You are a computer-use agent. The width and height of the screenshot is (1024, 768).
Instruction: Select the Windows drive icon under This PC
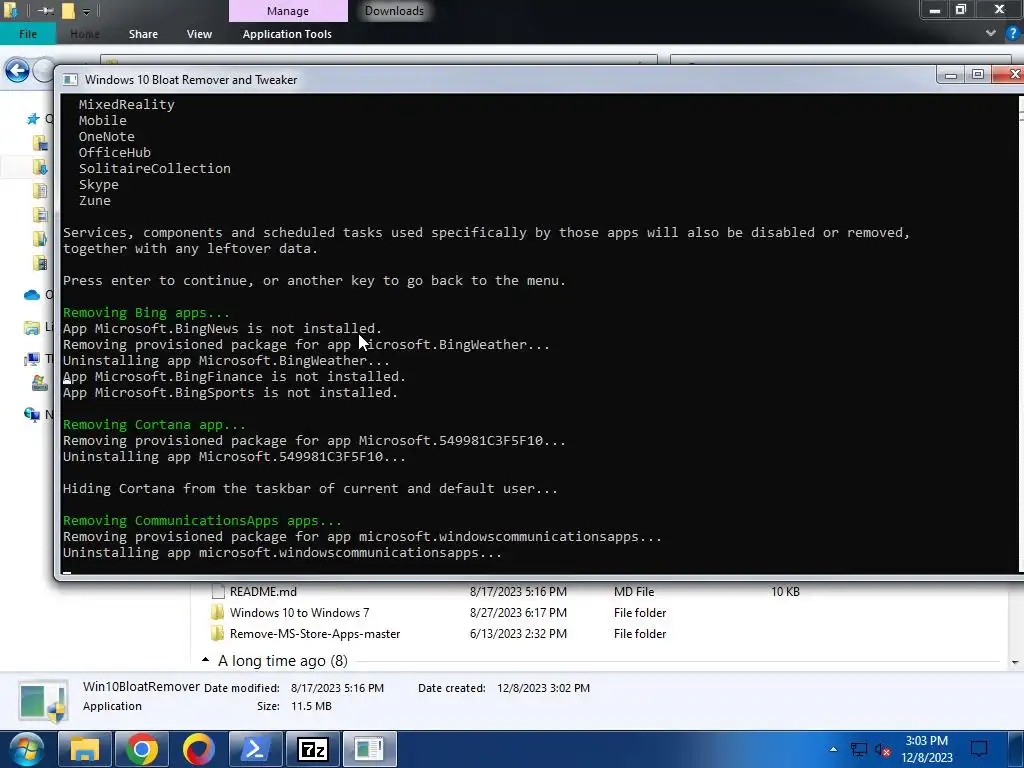(40, 383)
